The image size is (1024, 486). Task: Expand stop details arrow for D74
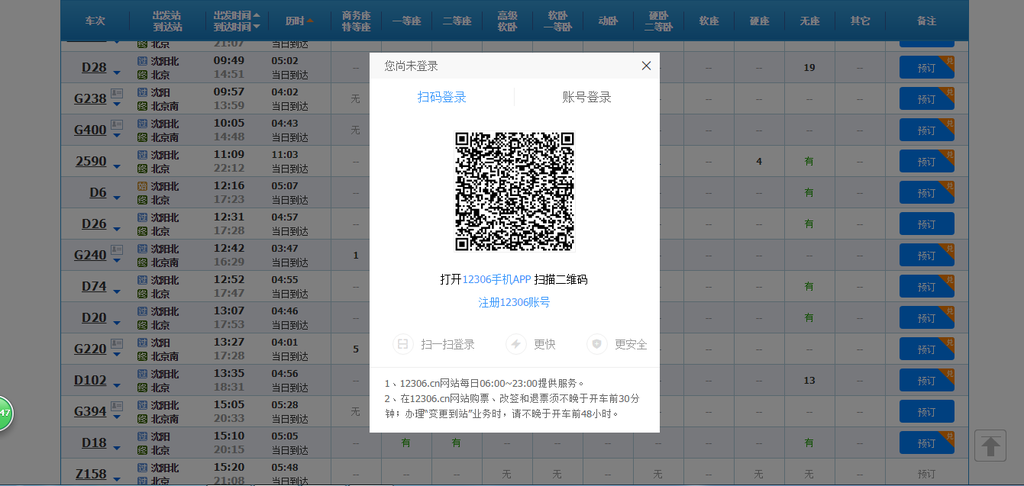117,293
